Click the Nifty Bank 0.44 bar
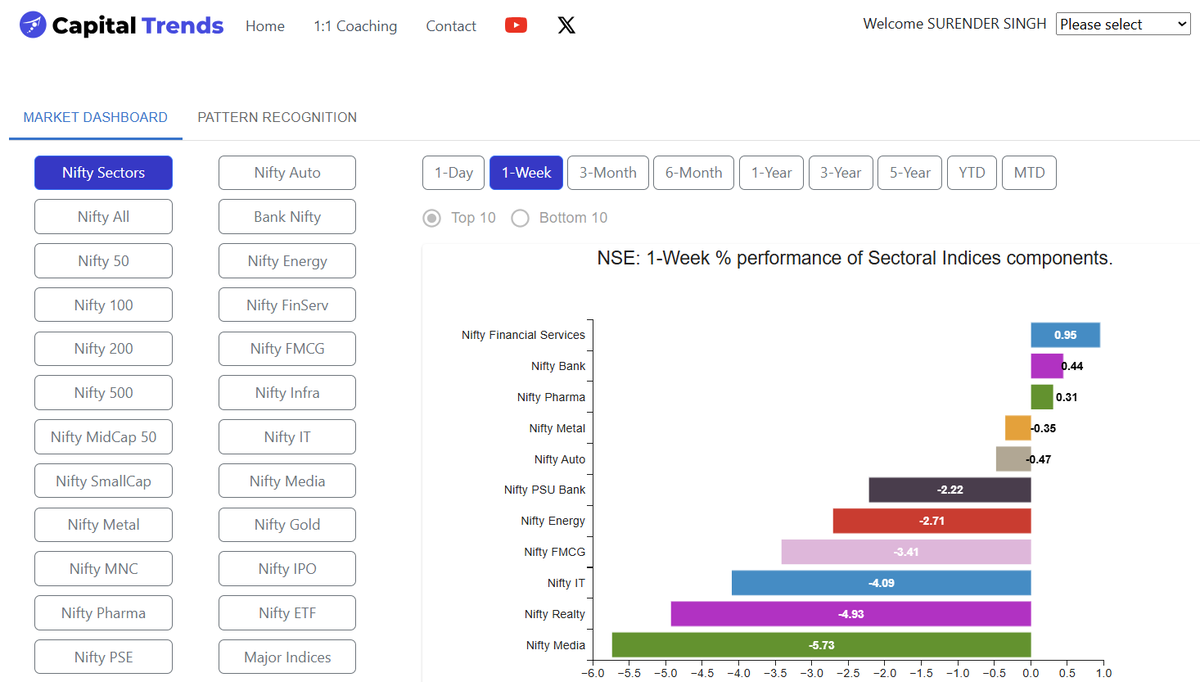The width and height of the screenshot is (1200, 682). (x=1047, y=366)
